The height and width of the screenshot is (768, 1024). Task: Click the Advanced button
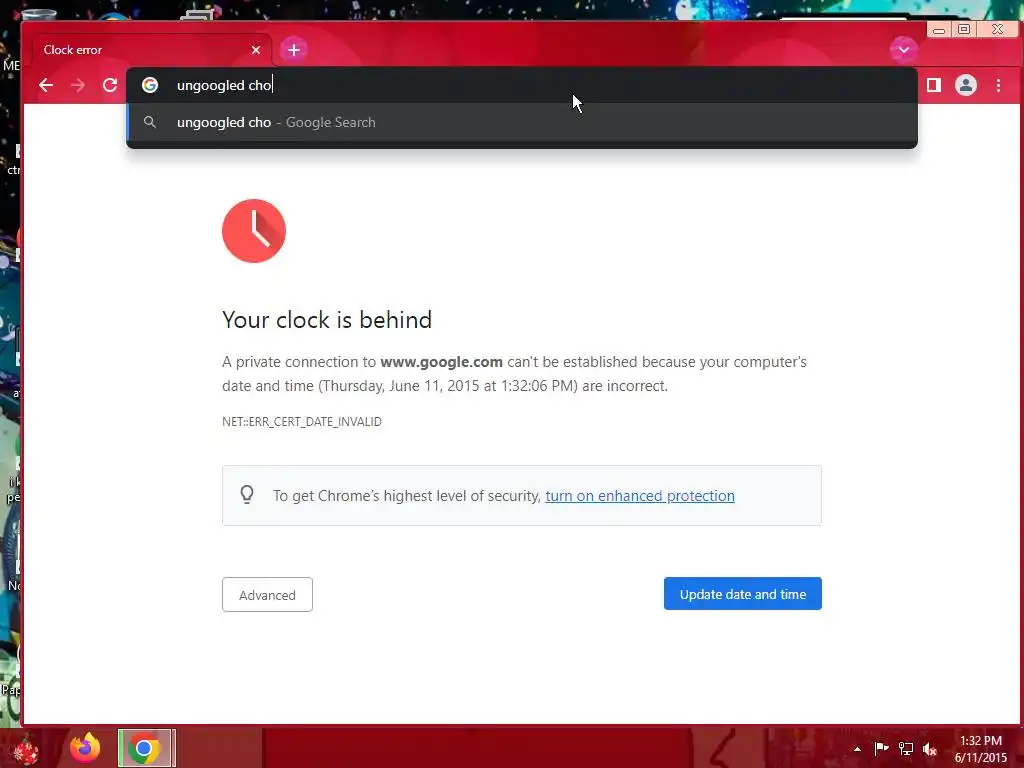(x=267, y=594)
